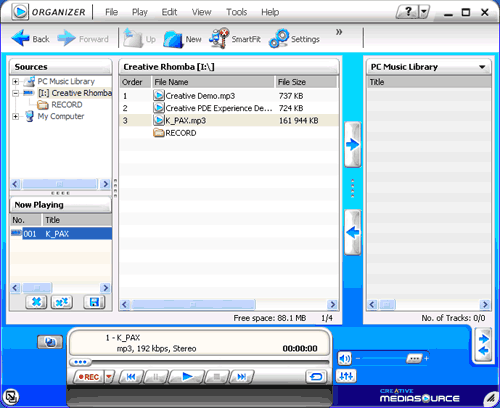Click the REC record button

[x=89, y=377]
